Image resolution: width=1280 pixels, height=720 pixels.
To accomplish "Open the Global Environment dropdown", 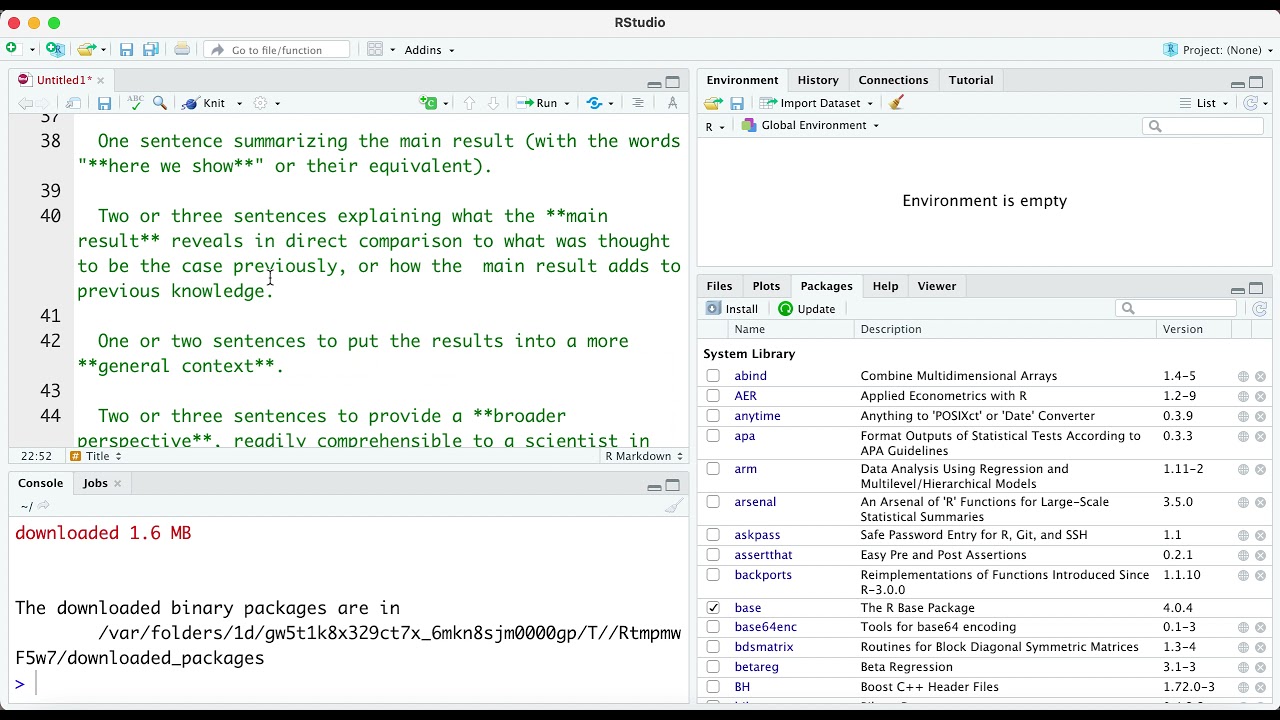I will pyautogui.click(x=810, y=125).
